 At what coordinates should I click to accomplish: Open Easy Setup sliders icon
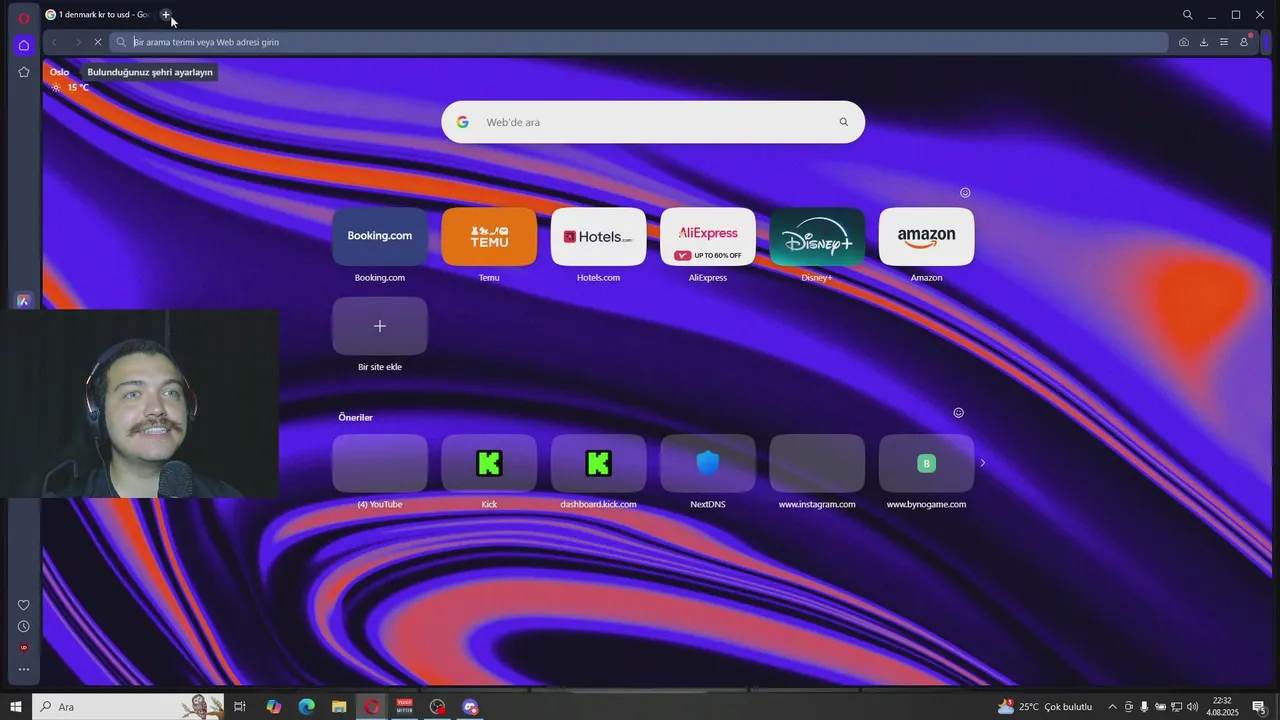1224,42
